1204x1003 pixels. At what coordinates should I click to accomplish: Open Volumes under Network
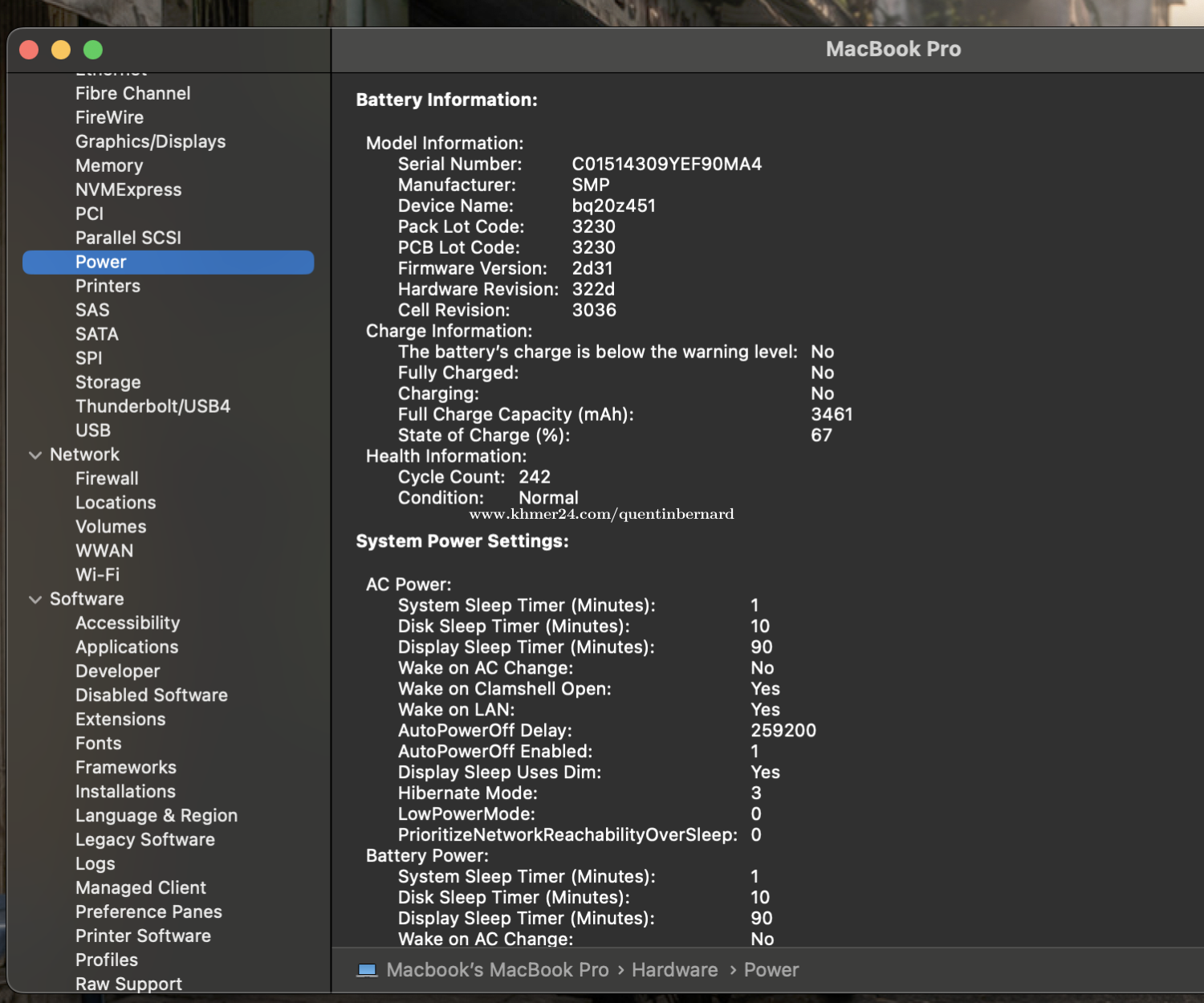click(111, 527)
